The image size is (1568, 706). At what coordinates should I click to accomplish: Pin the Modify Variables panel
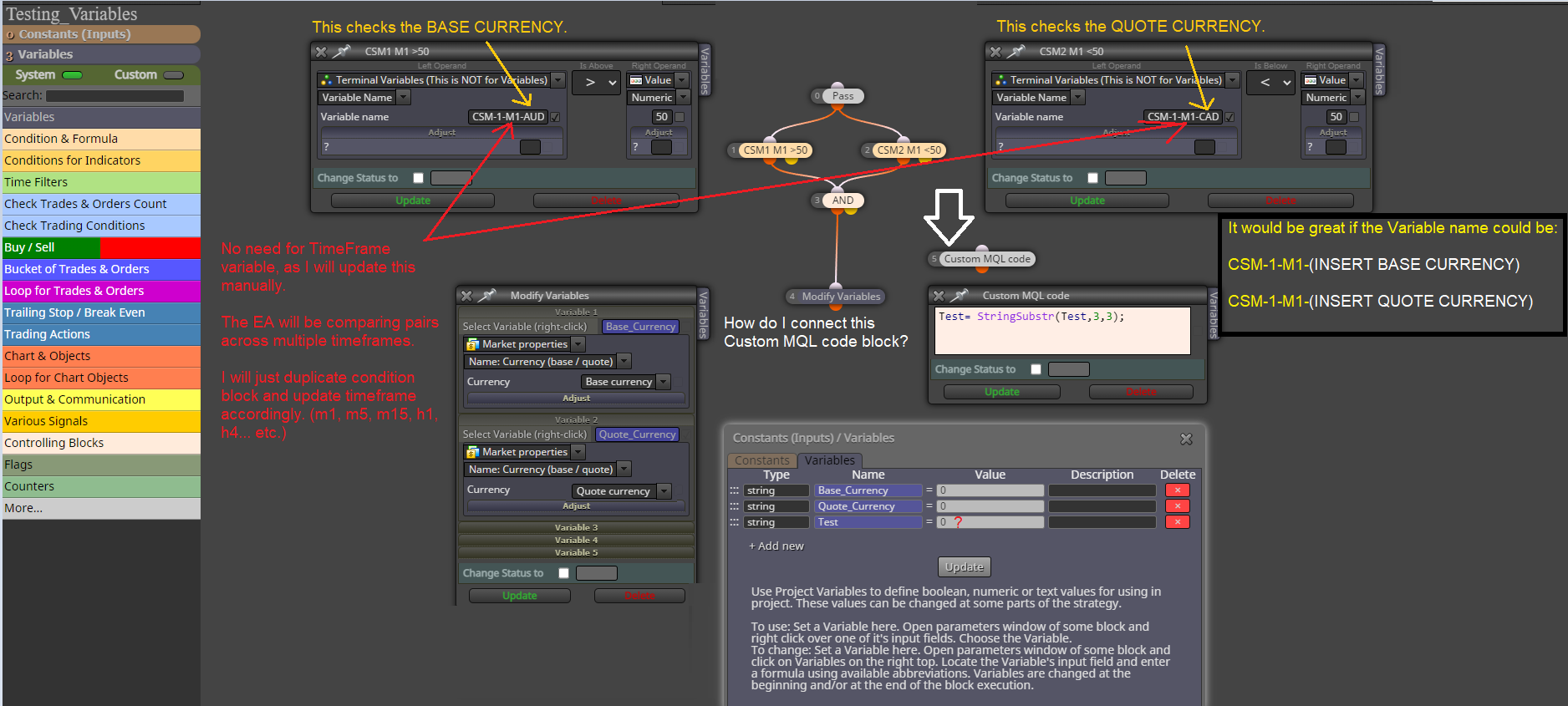click(x=487, y=296)
